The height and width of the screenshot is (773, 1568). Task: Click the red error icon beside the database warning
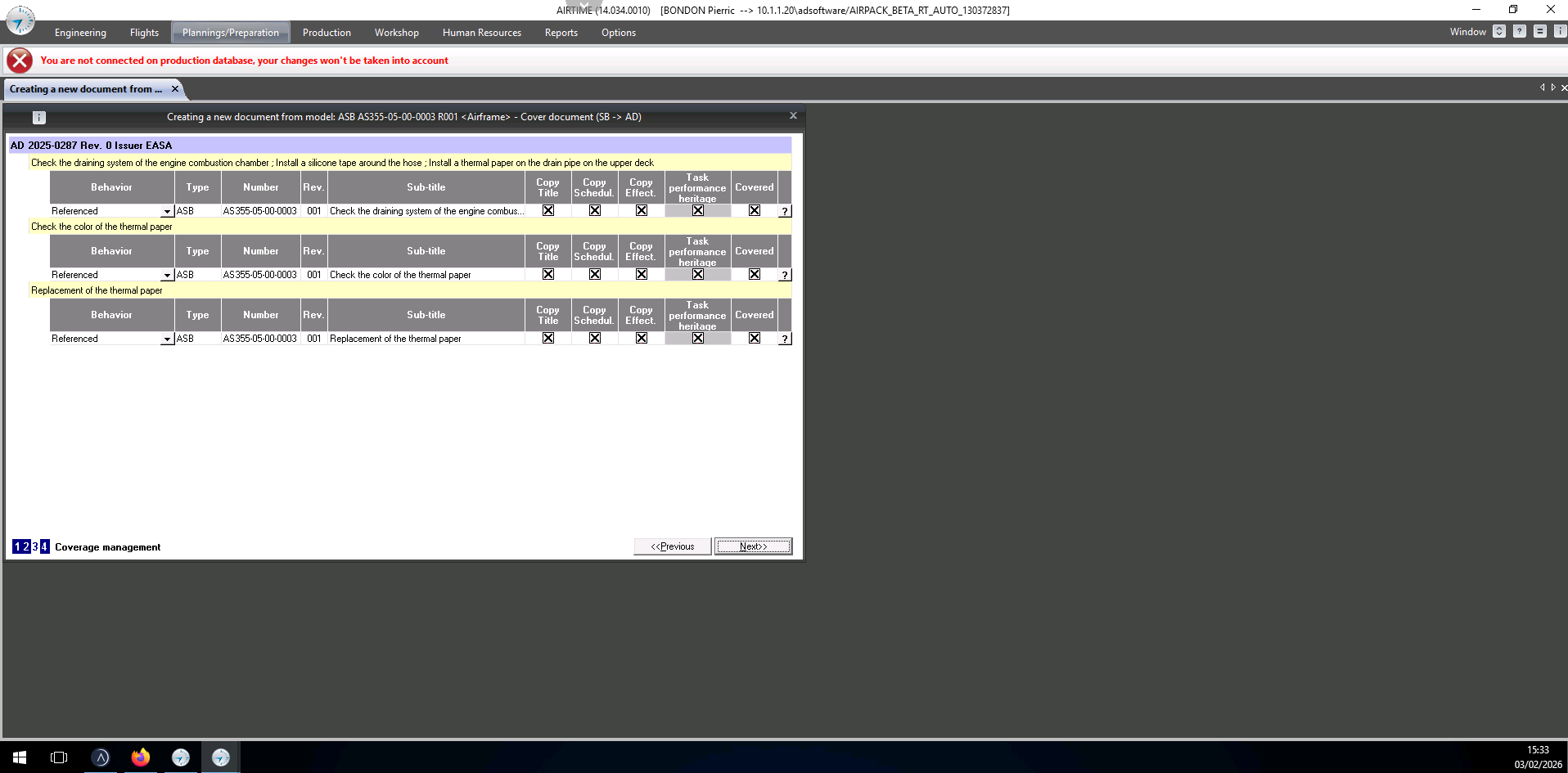(x=20, y=61)
